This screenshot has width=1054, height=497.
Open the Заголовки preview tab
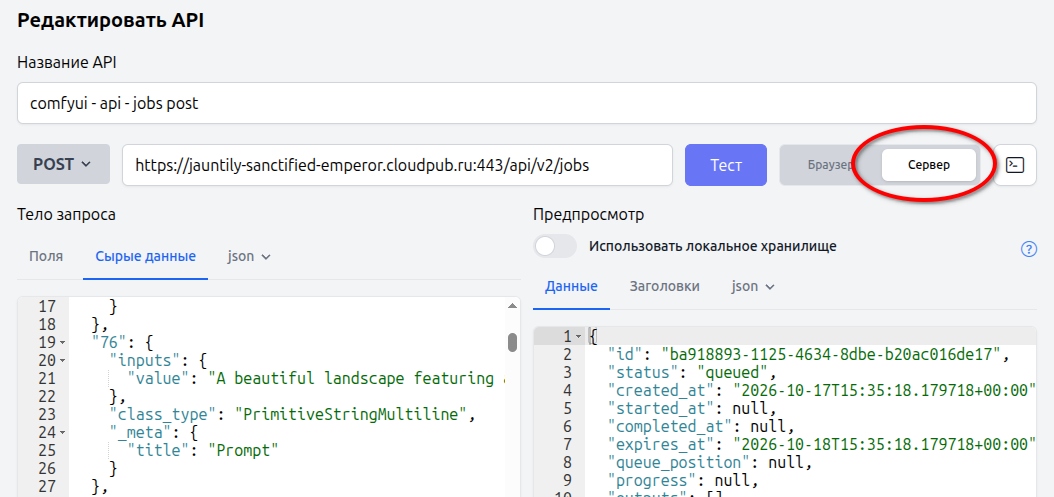664,286
